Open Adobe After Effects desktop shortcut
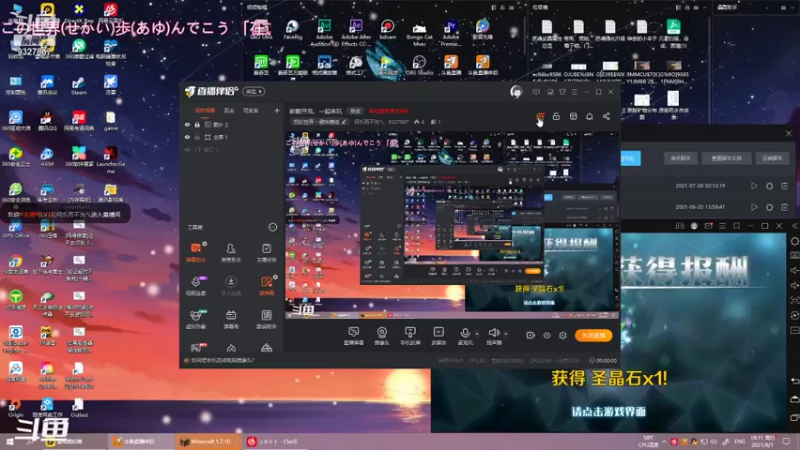800x450 pixels. tap(356, 33)
